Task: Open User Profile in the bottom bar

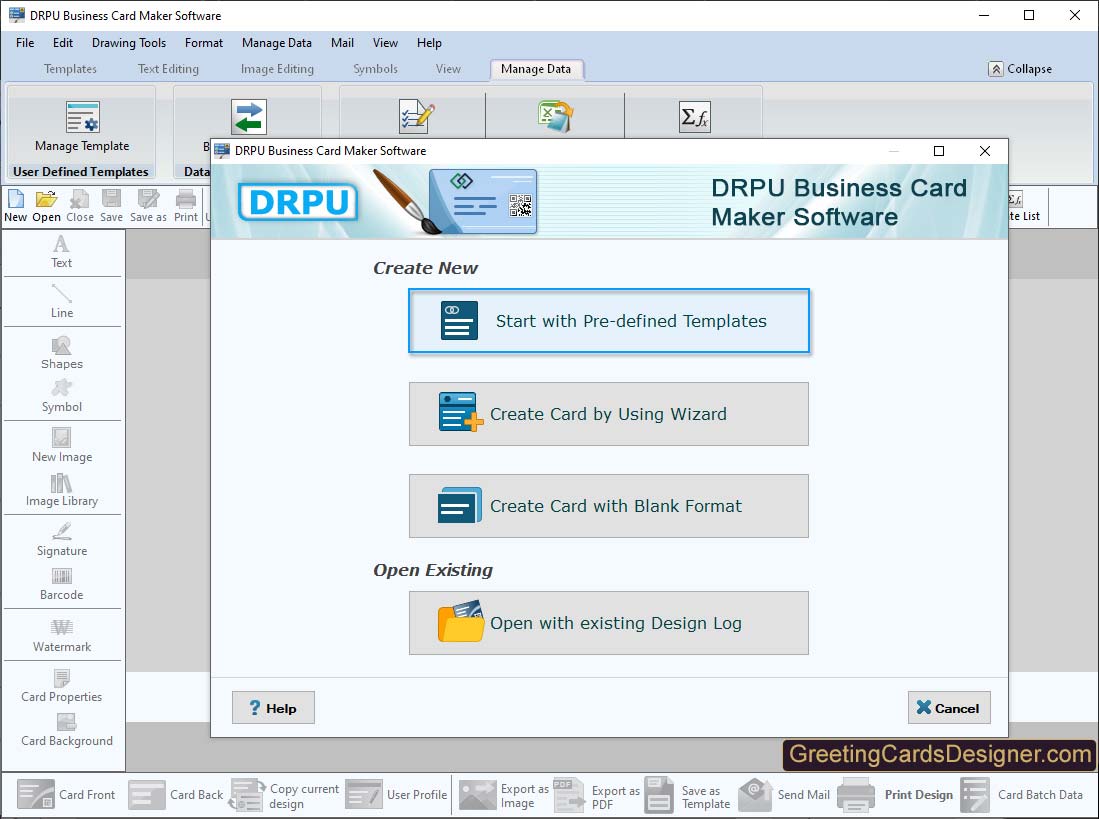Action: pos(396,794)
